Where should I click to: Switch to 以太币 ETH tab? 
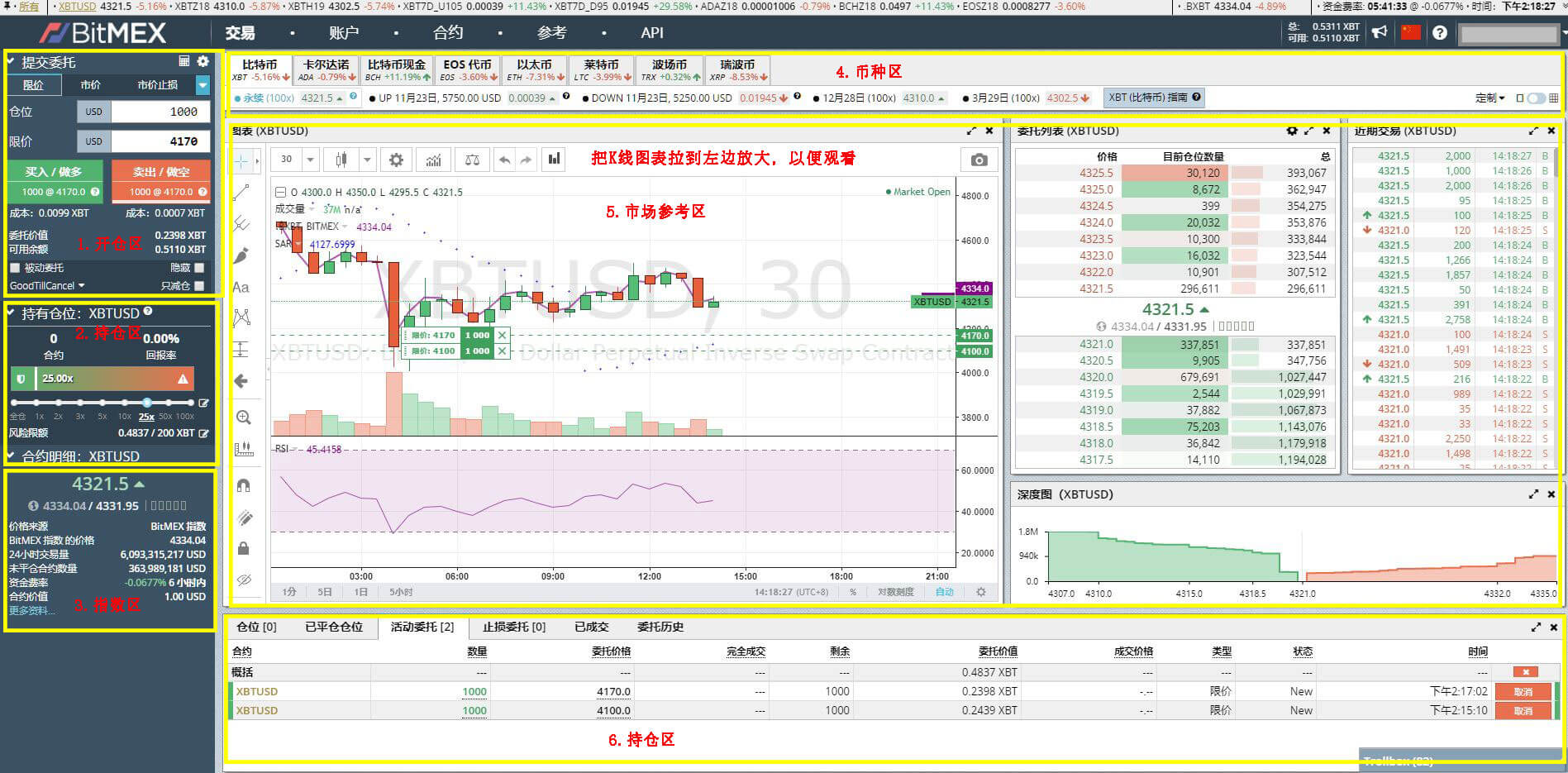535,69
